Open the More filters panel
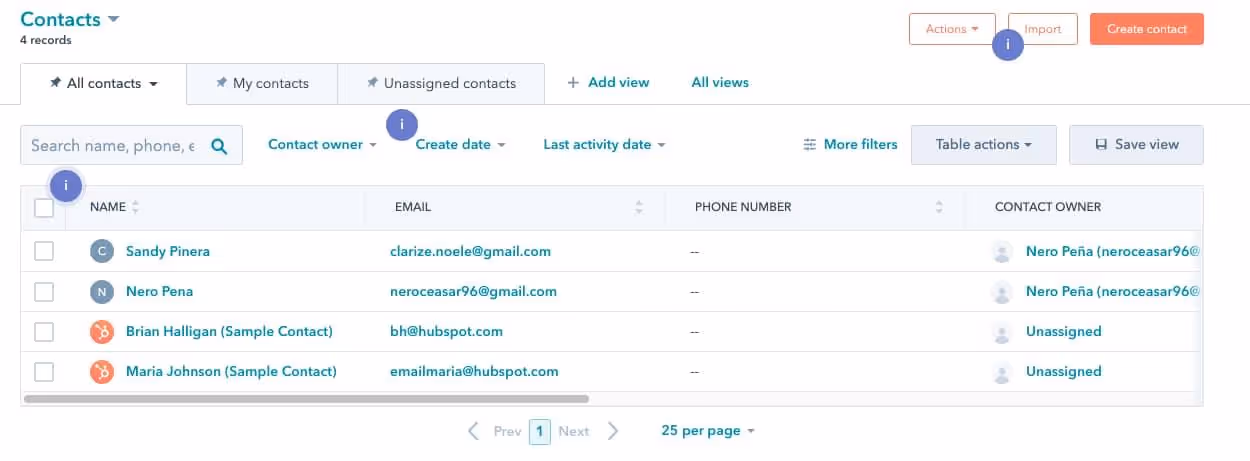 (x=850, y=144)
